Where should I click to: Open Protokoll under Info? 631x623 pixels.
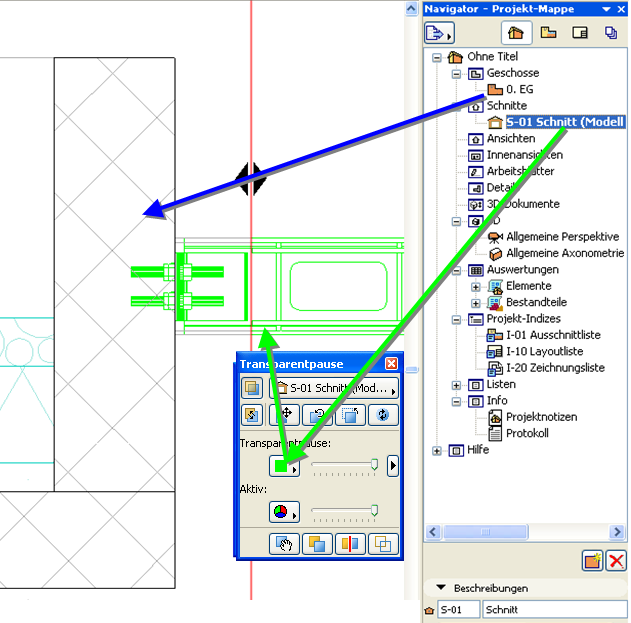tap(527, 433)
